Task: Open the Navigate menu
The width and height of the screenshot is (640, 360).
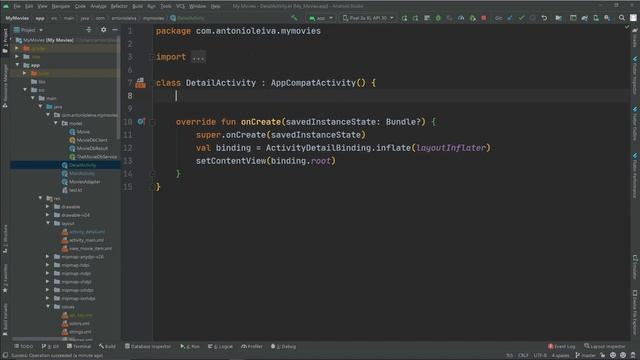Action: pos(60,6)
